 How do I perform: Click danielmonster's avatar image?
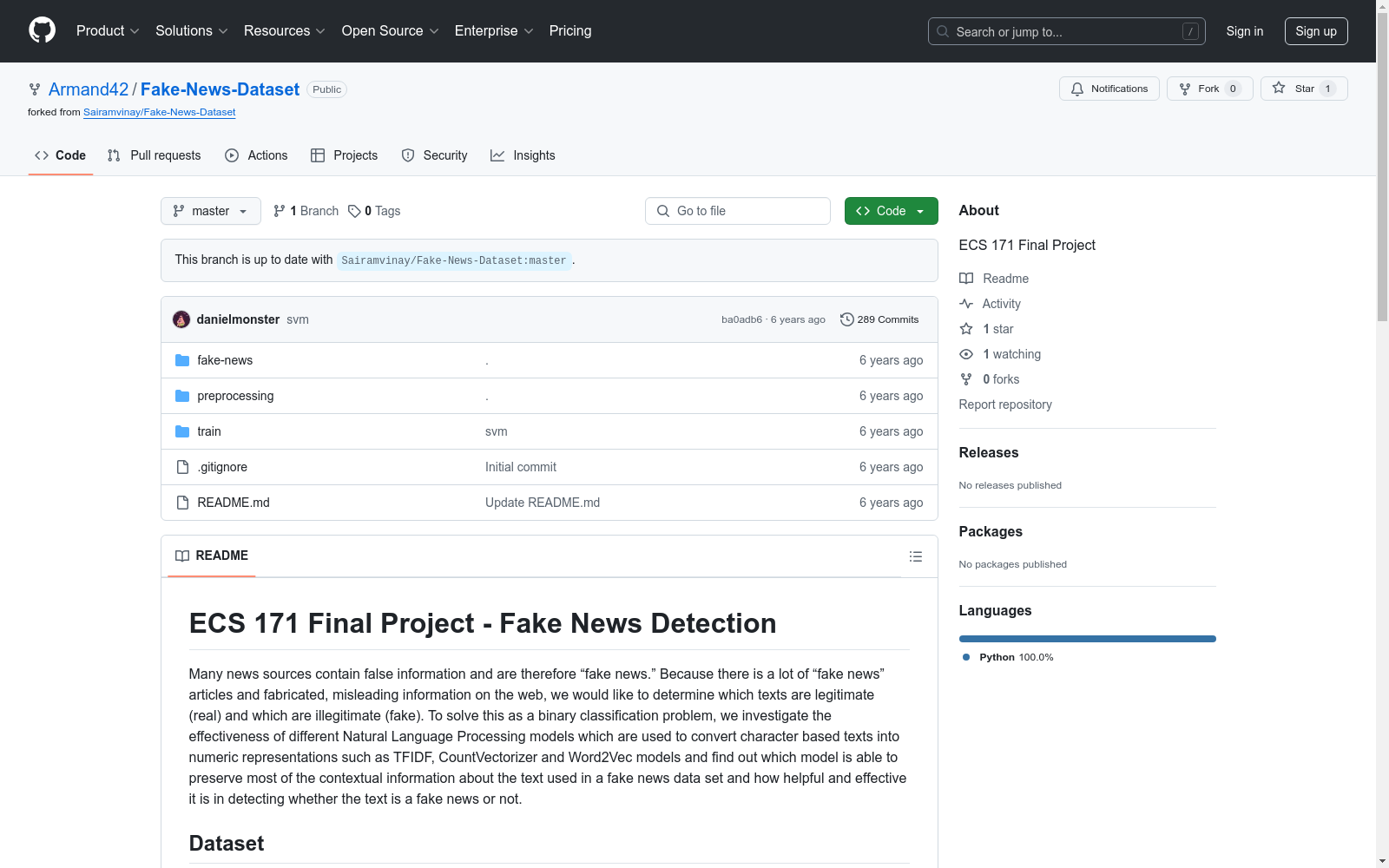[181, 319]
